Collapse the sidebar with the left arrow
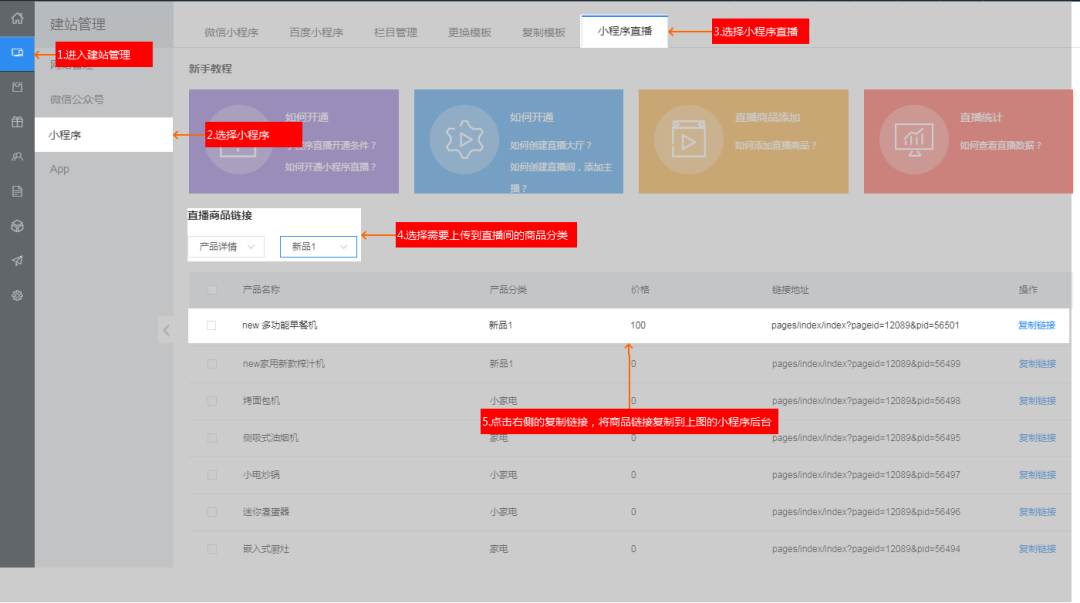The width and height of the screenshot is (1080, 603). pos(167,329)
